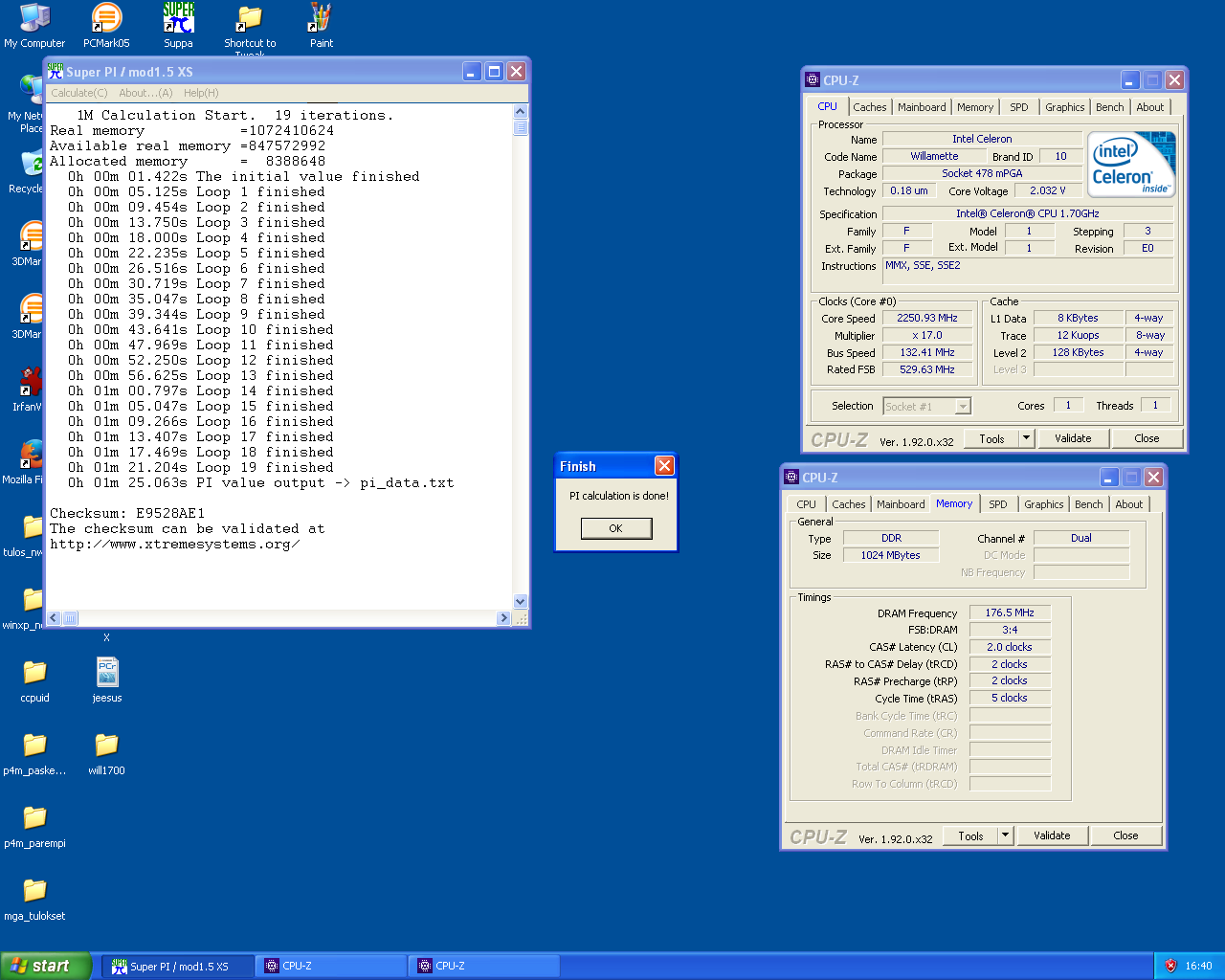The height and width of the screenshot is (980, 1225).
Task: Click Tools button in top CPU-Z window
Action: pyautogui.click(x=991, y=438)
